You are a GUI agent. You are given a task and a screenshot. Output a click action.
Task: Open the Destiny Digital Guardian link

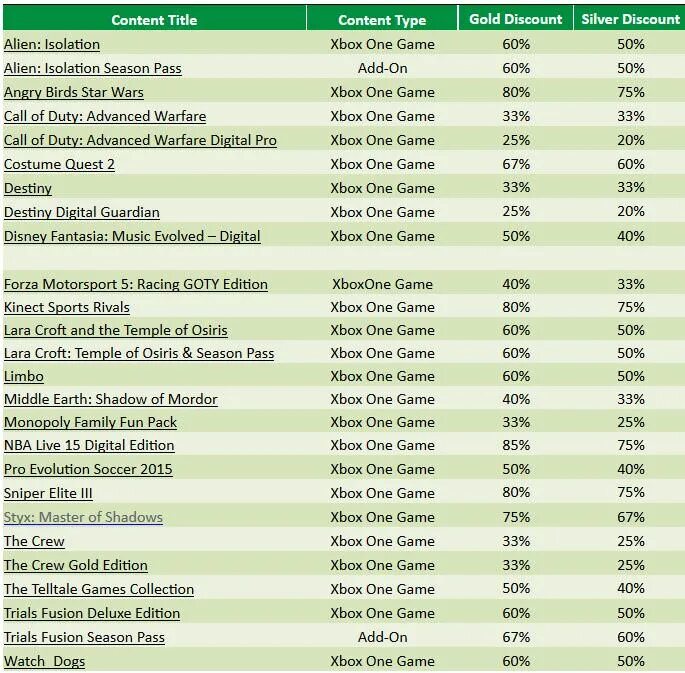(x=82, y=212)
